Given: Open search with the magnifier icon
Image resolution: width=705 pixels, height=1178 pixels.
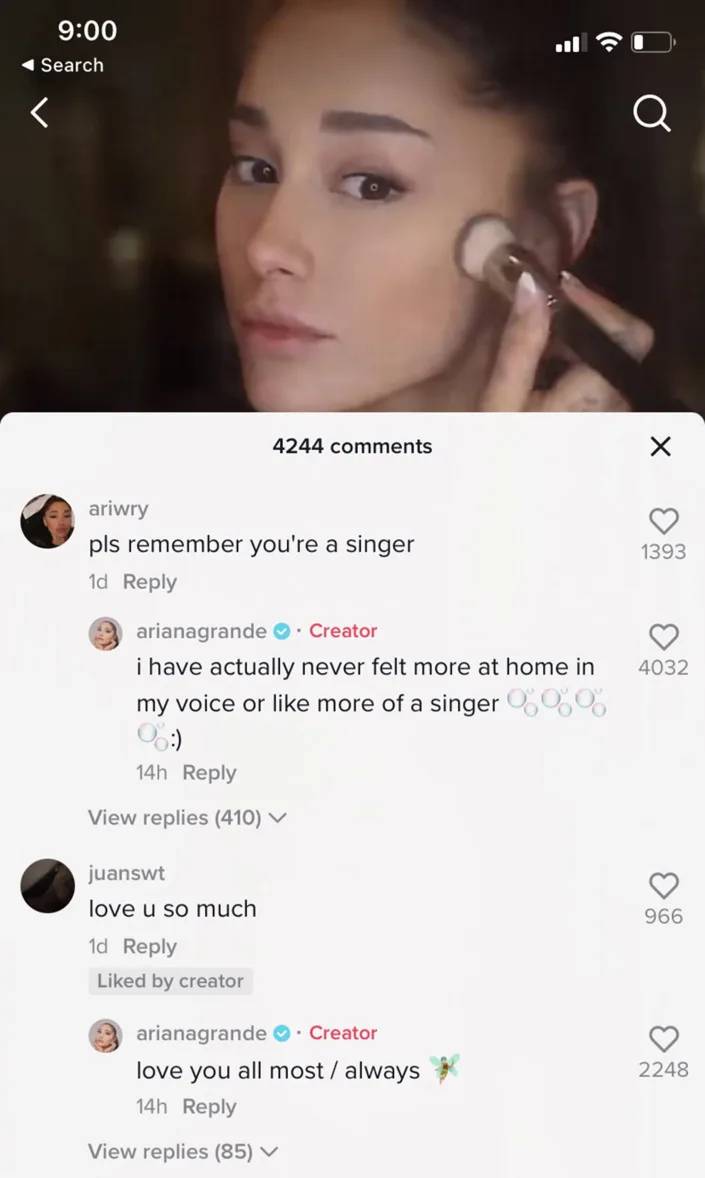Looking at the screenshot, I should [x=652, y=115].
